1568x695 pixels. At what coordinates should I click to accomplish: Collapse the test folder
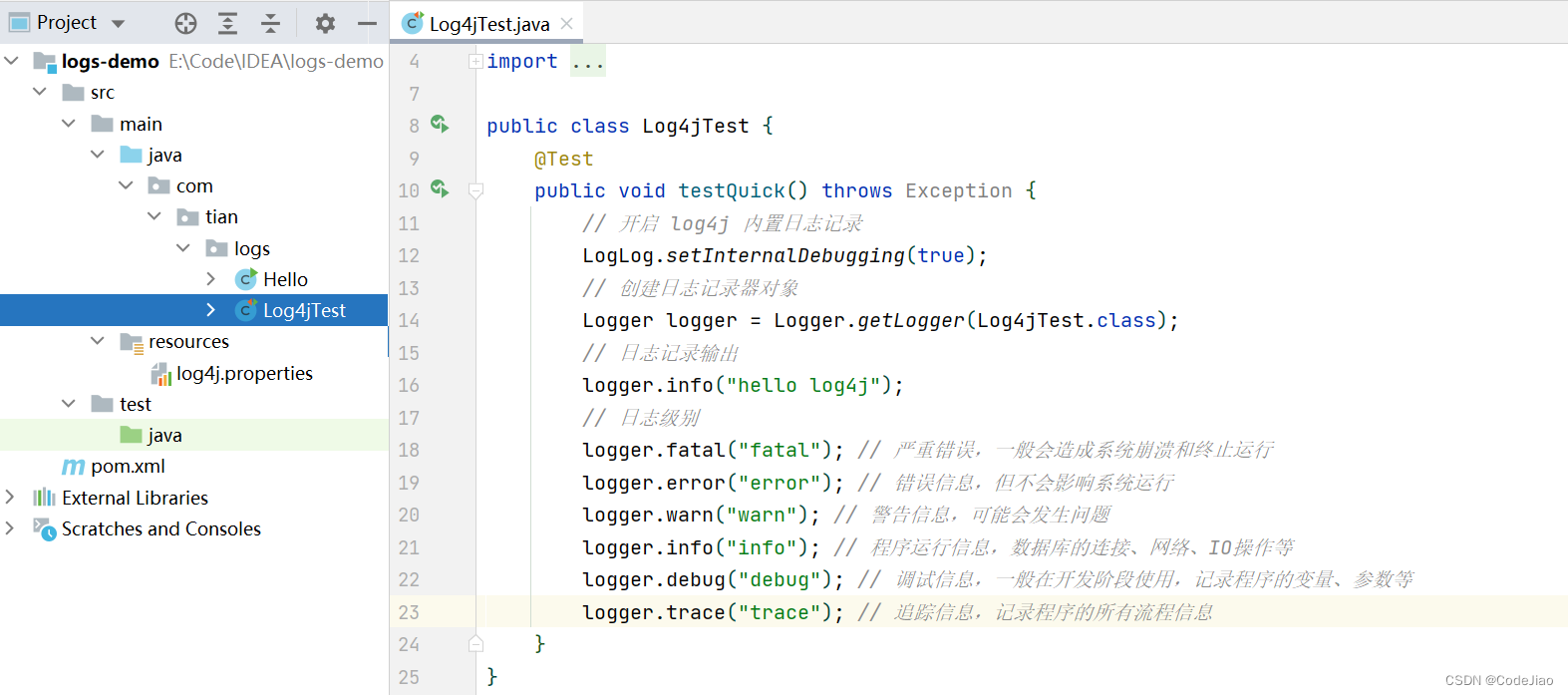coord(69,404)
